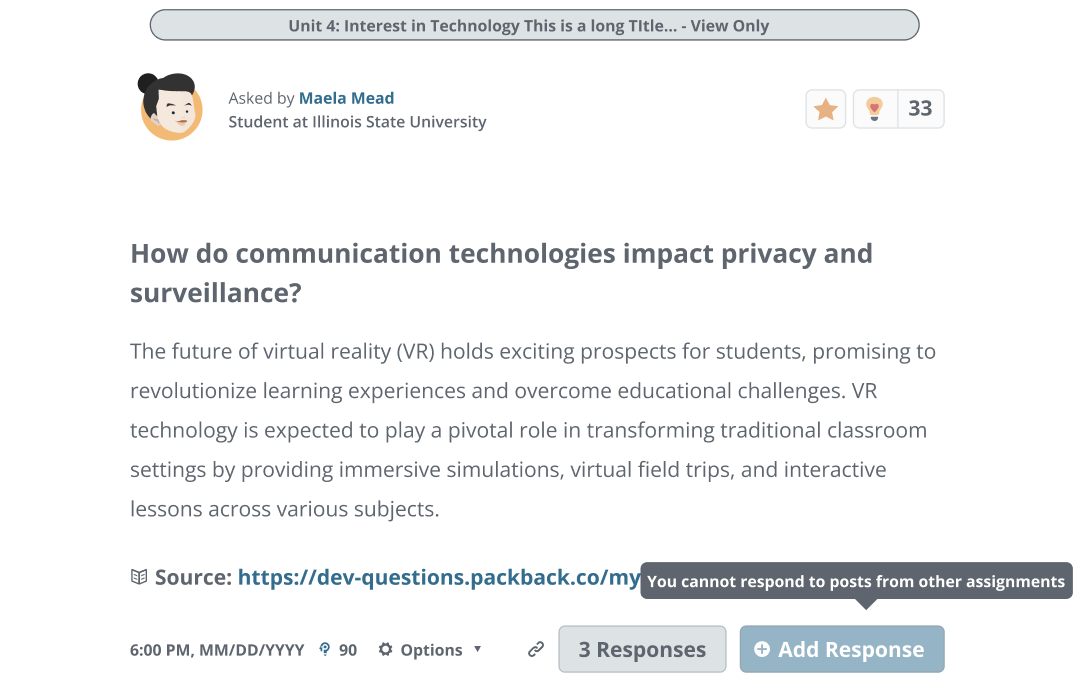Click the lightbulb spark icon
1086x696 pixels.
click(875, 109)
